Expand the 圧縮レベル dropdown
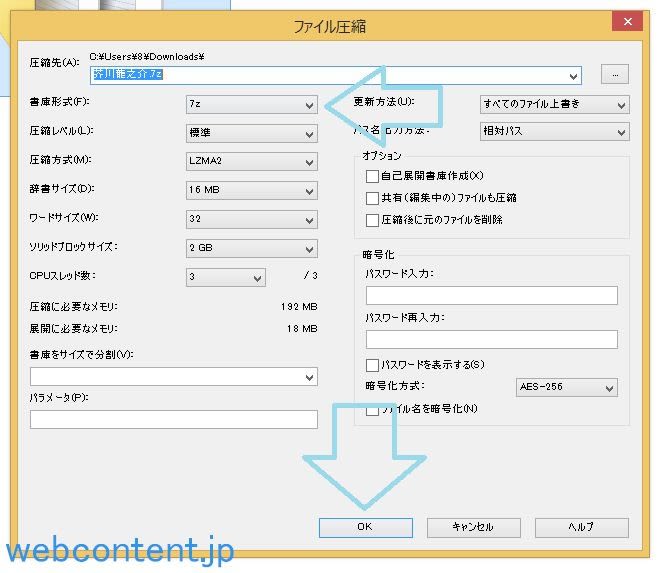 [251, 133]
